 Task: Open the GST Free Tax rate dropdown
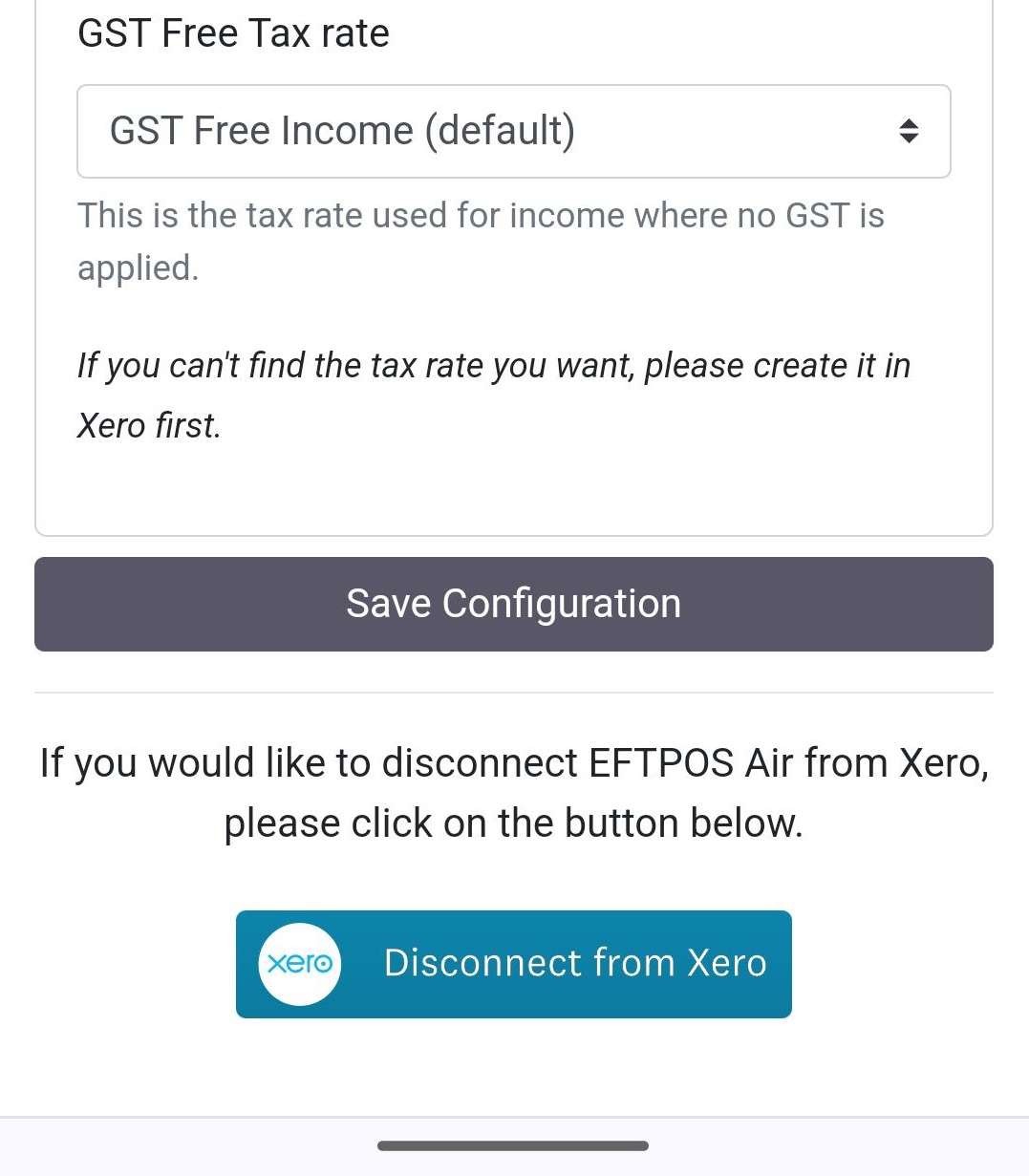(513, 131)
